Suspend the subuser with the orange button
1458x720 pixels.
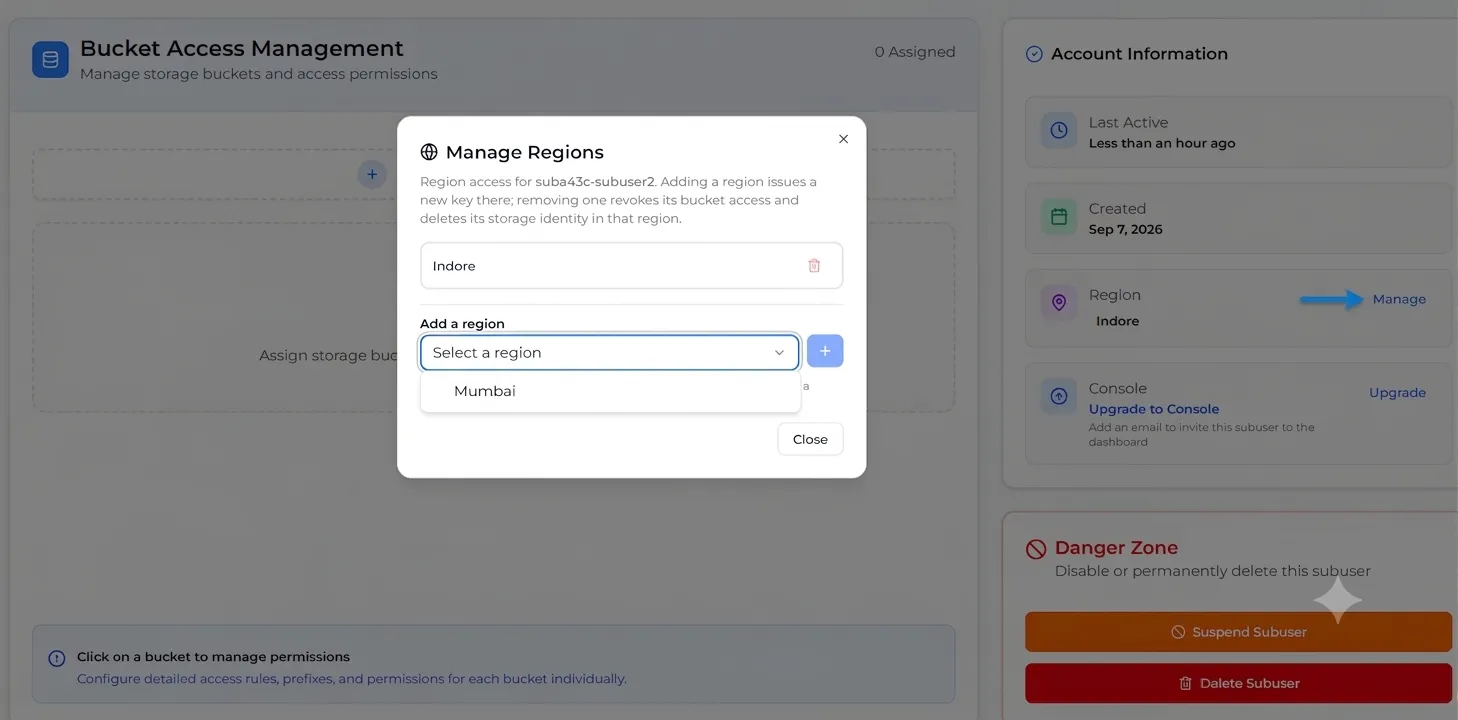[1238, 632]
